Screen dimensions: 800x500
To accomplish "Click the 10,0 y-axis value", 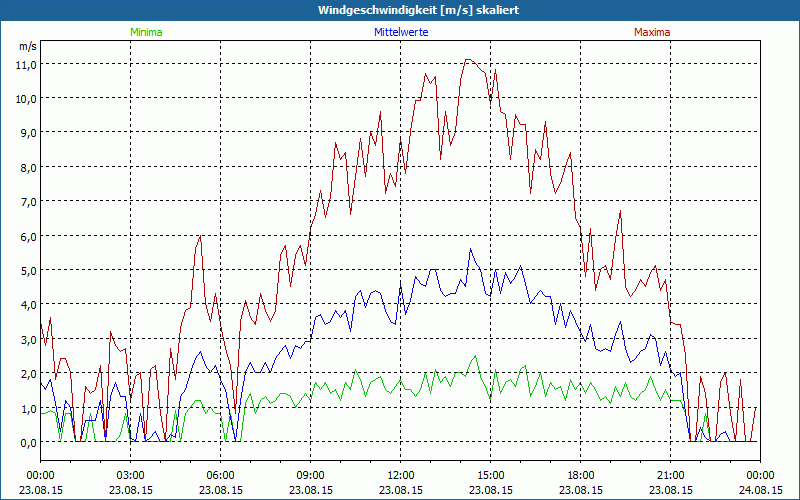I will tap(27, 98).
